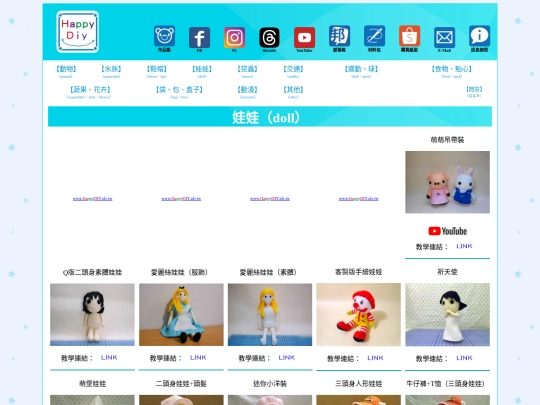The width and height of the screenshot is (540, 405).
Task: Click the Alice doll in blue dress thumbnail
Action: 181,314
